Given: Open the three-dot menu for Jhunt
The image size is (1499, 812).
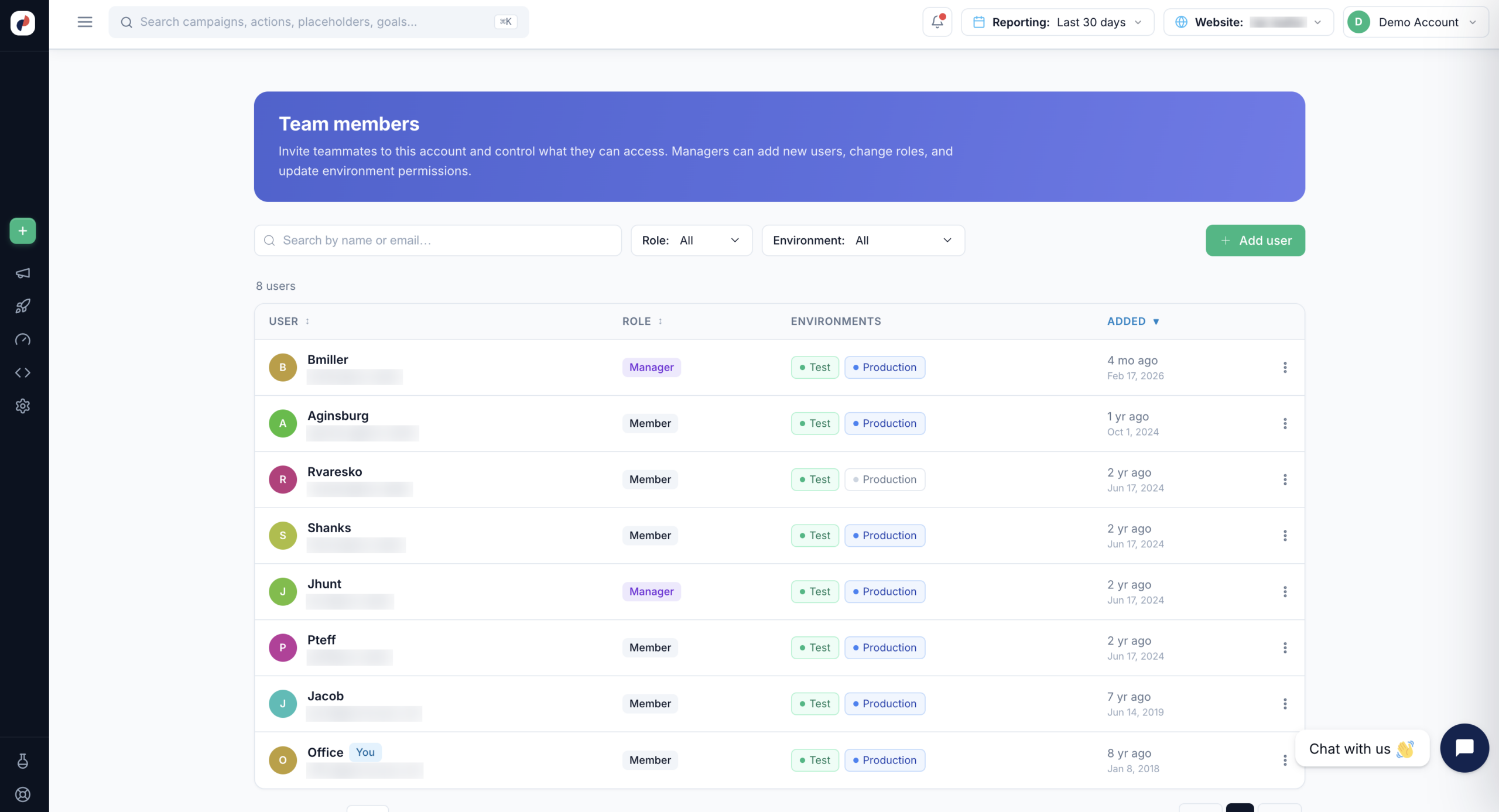Looking at the screenshot, I should pos(1285,592).
